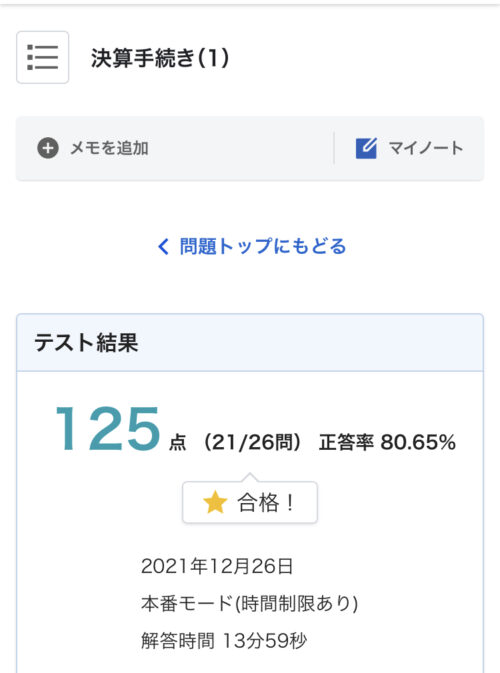Click the speech pointer above 合格 badge

(250, 477)
